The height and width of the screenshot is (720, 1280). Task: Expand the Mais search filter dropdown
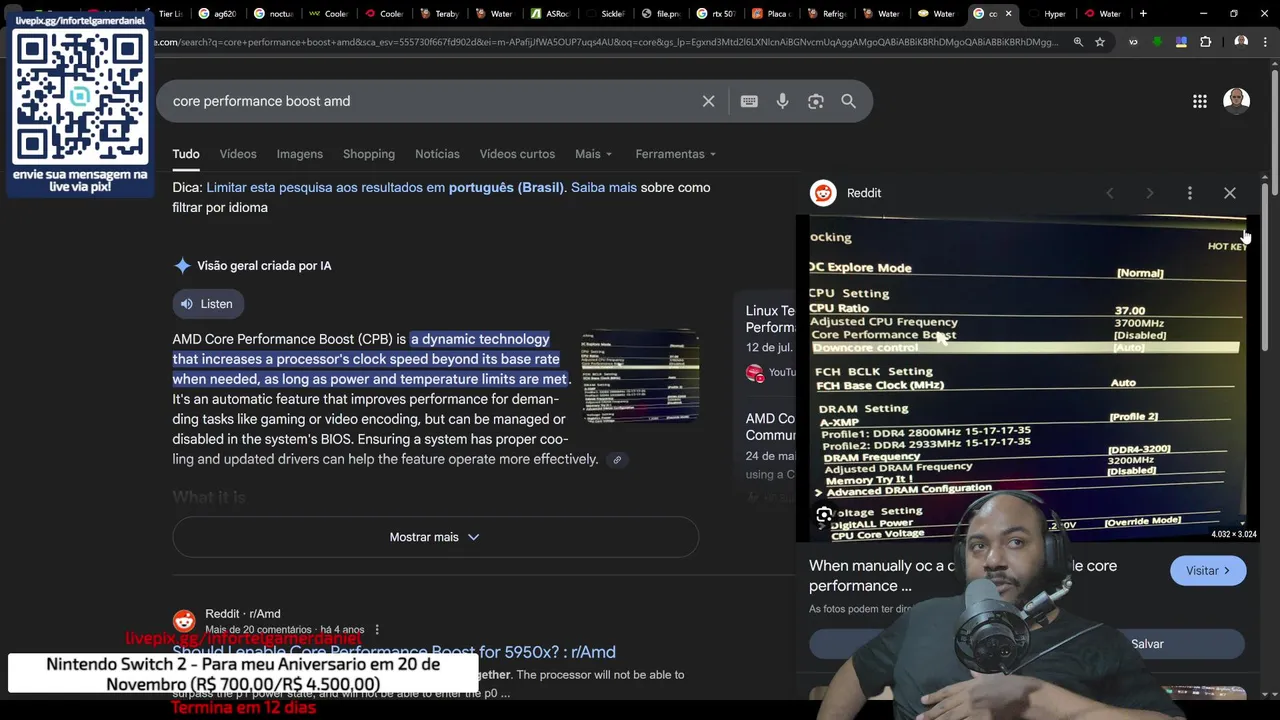pyautogui.click(x=593, y=154)
